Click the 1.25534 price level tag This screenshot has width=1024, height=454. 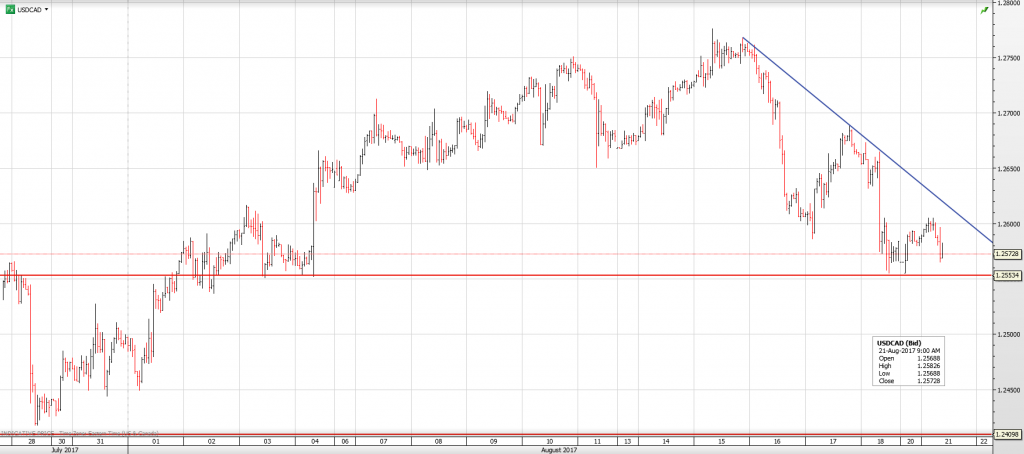(1007, 275)
